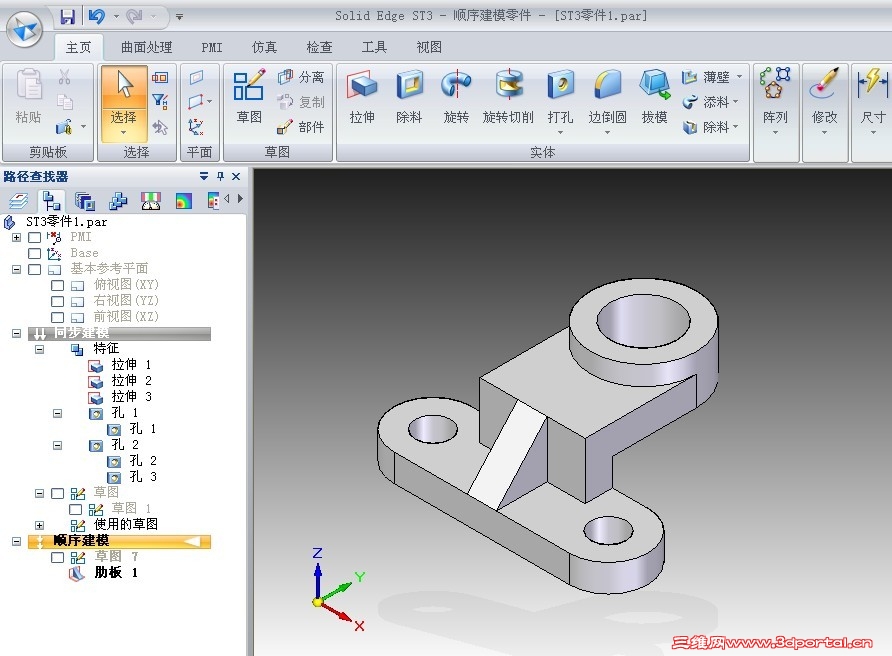Open the layers tab icon in PathFinder
This screenshot has height=656, width=892.
coord(18,201)
